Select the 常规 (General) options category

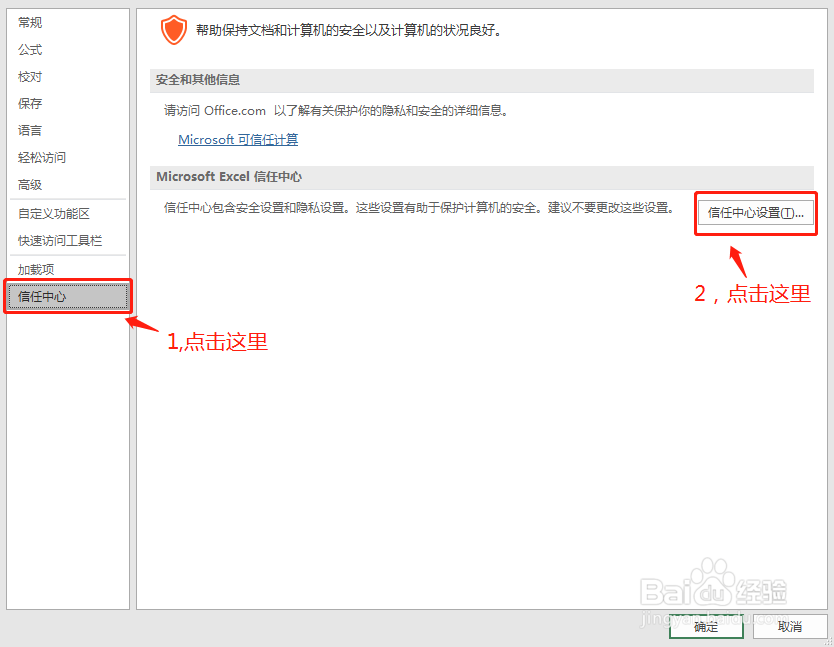(30, 22)
